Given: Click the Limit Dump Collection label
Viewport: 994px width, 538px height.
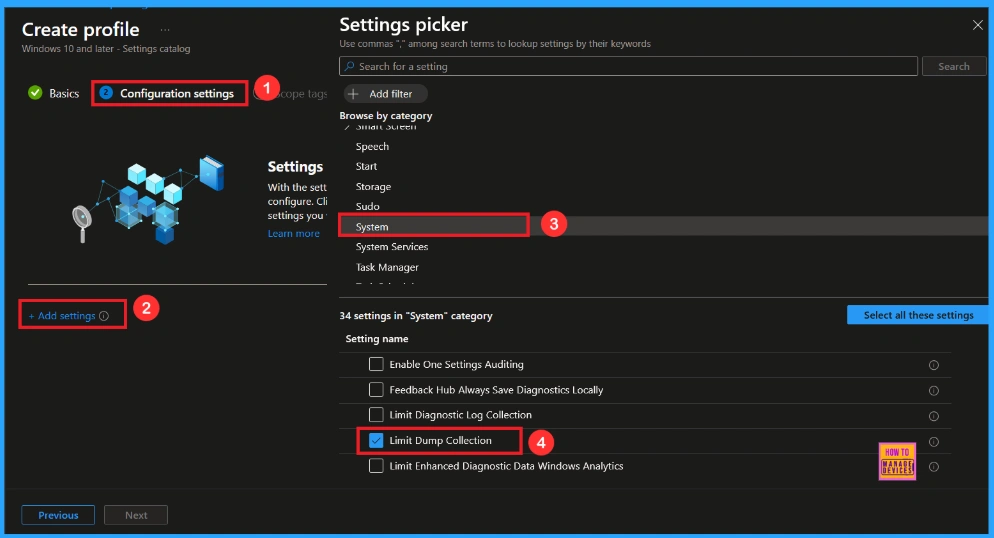Looking at the screenshot, I should (441, 440).
